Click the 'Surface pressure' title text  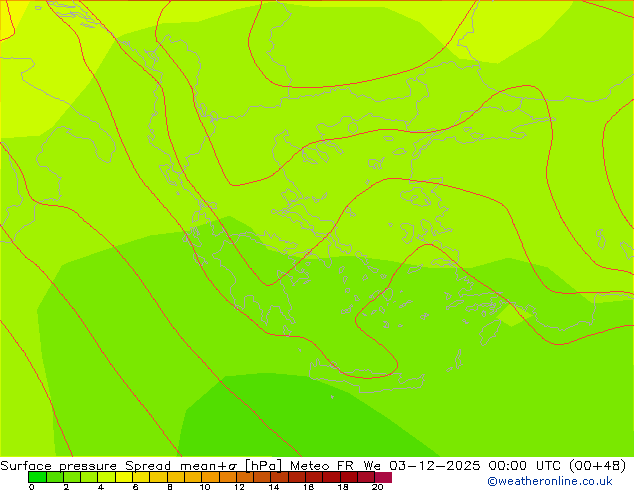coord(59,466)
